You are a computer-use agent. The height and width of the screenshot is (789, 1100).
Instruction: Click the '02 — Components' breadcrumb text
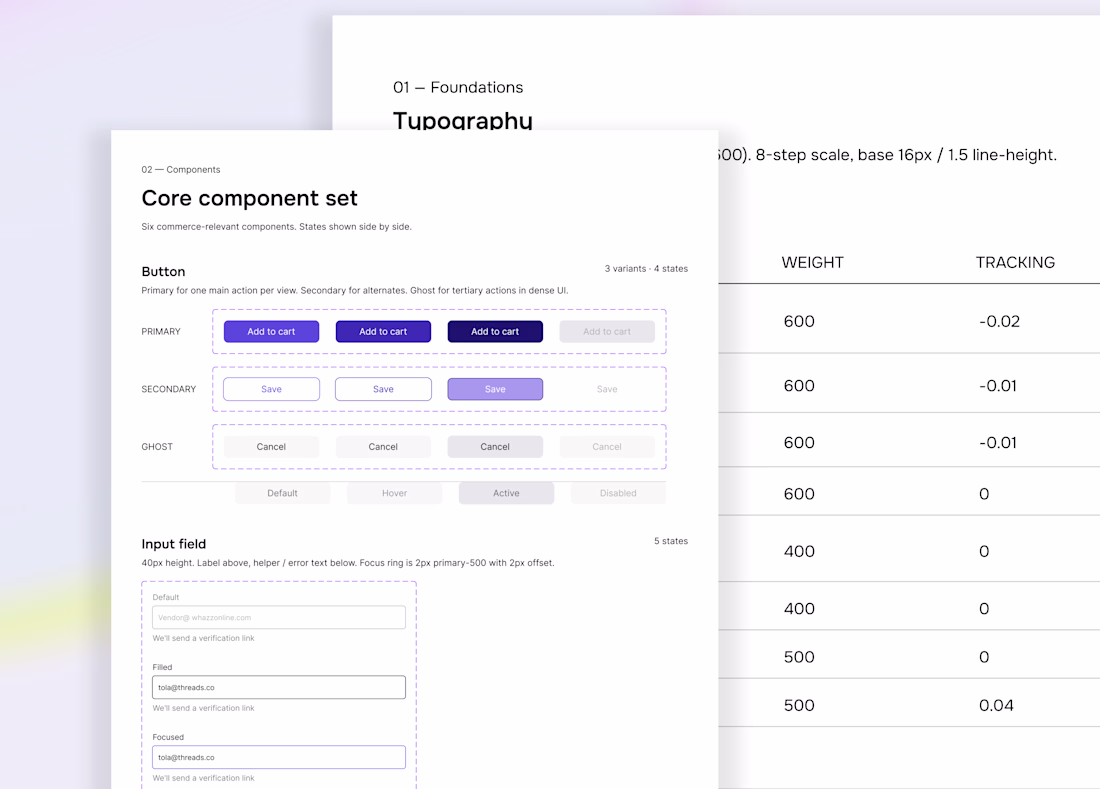[x=181, y=170]
